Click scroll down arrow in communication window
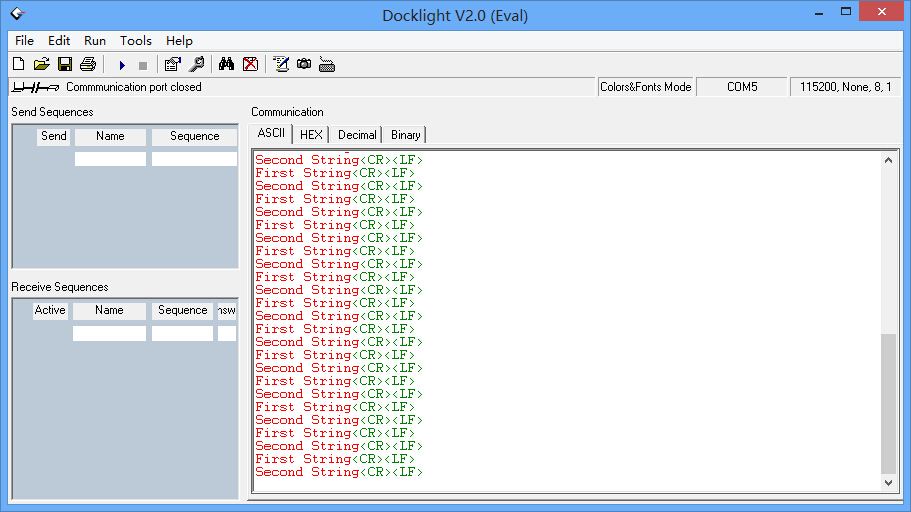 coord(888,482)
